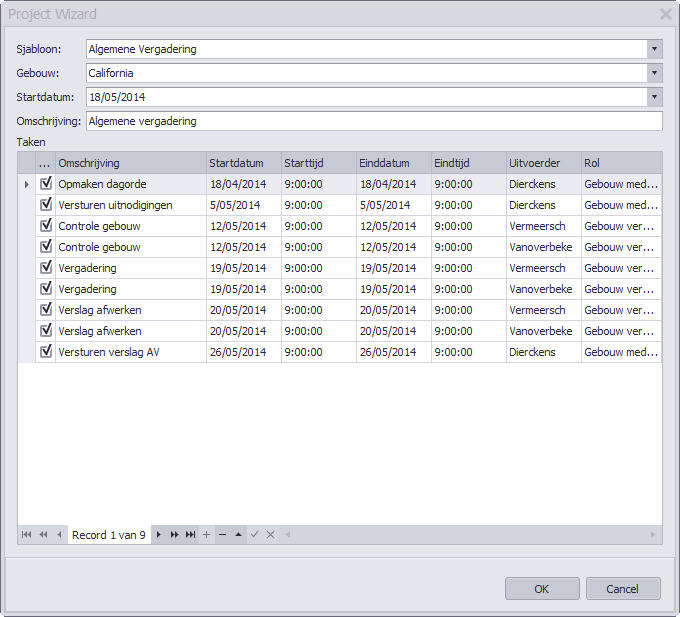
Task: Go to last record in navigator
Action: 190,535
